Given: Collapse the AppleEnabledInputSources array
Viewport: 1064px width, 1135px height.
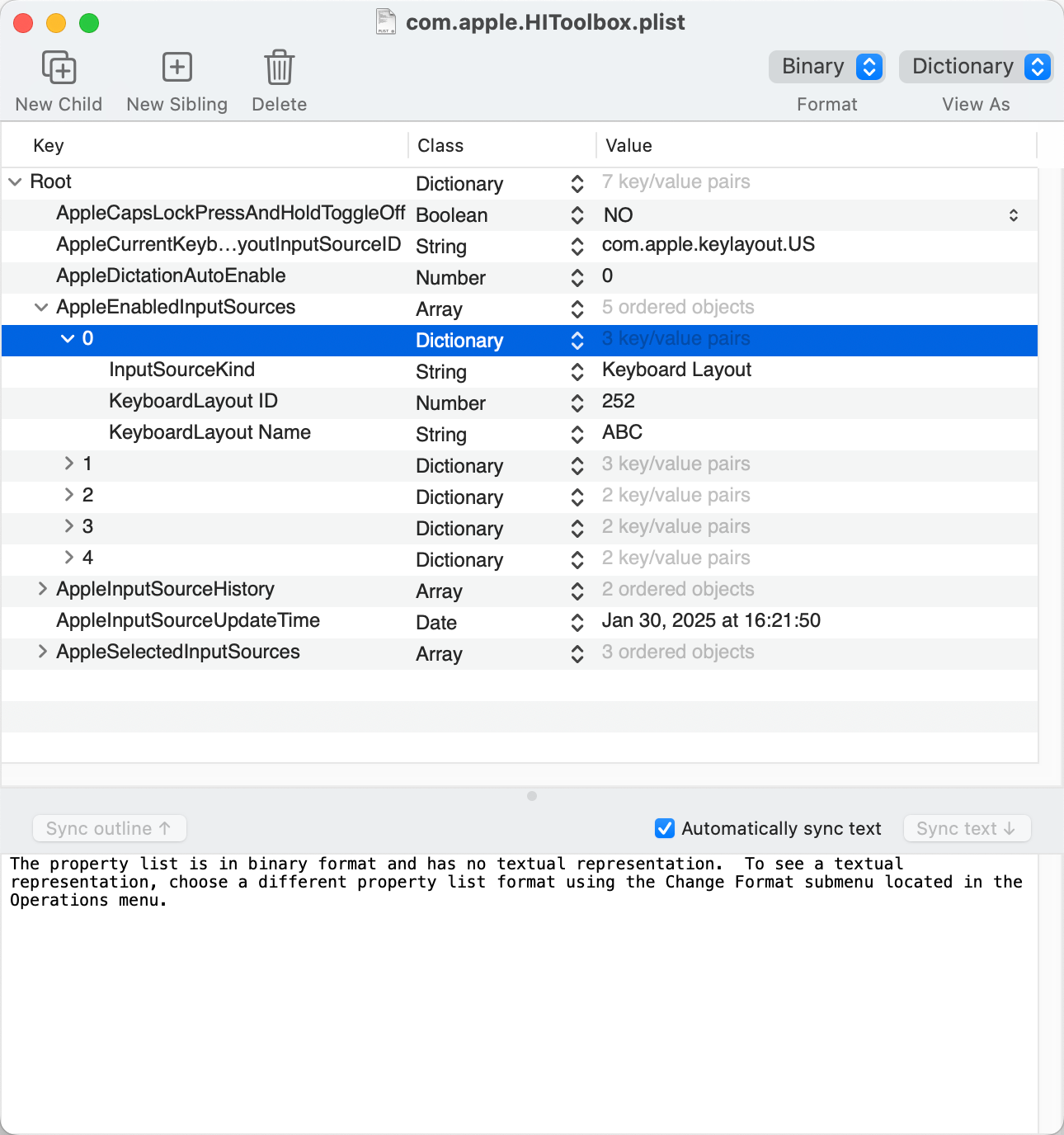Looking at the screenshot, I should pyautogui.click(x=41, y=308).
